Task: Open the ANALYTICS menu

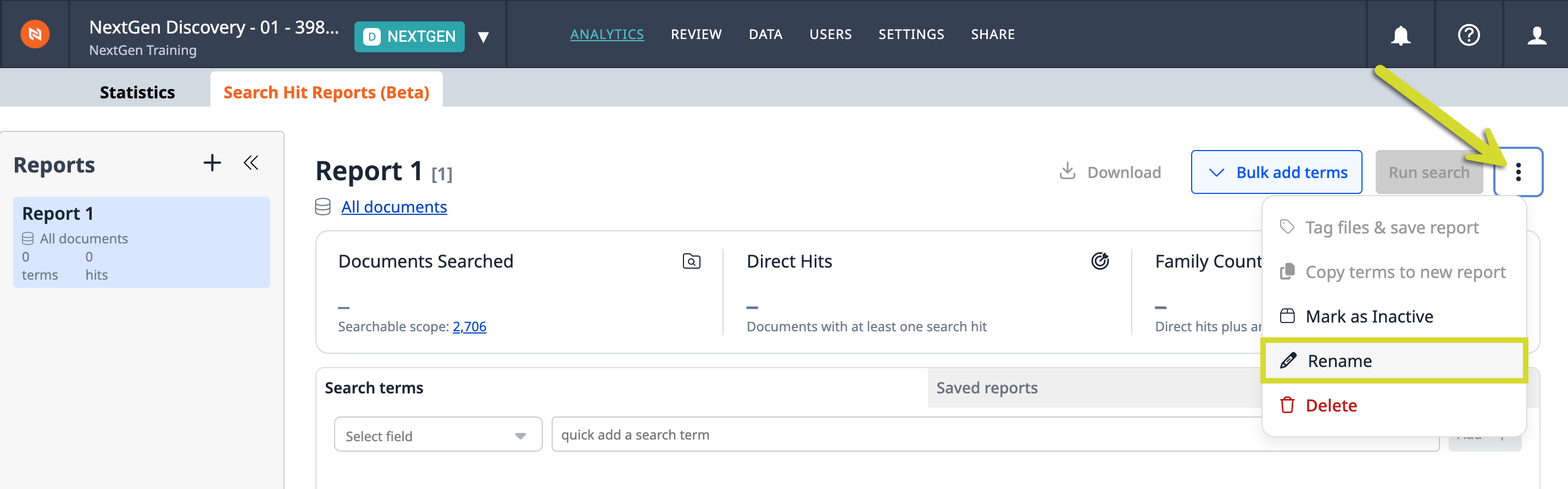Action: click(x=606, y=34)
